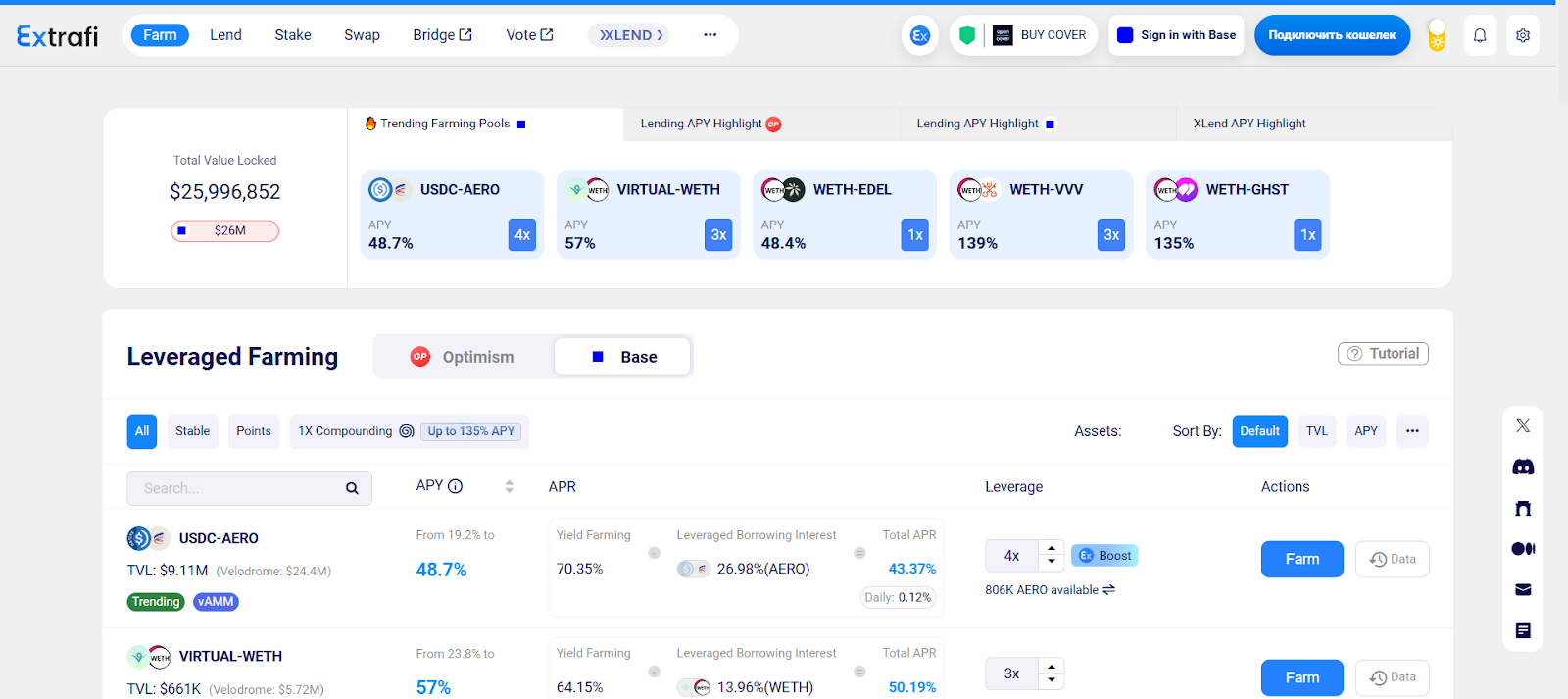Open the Discord social icon
The image size is (1568, 699).
[x=1523, y=467]
